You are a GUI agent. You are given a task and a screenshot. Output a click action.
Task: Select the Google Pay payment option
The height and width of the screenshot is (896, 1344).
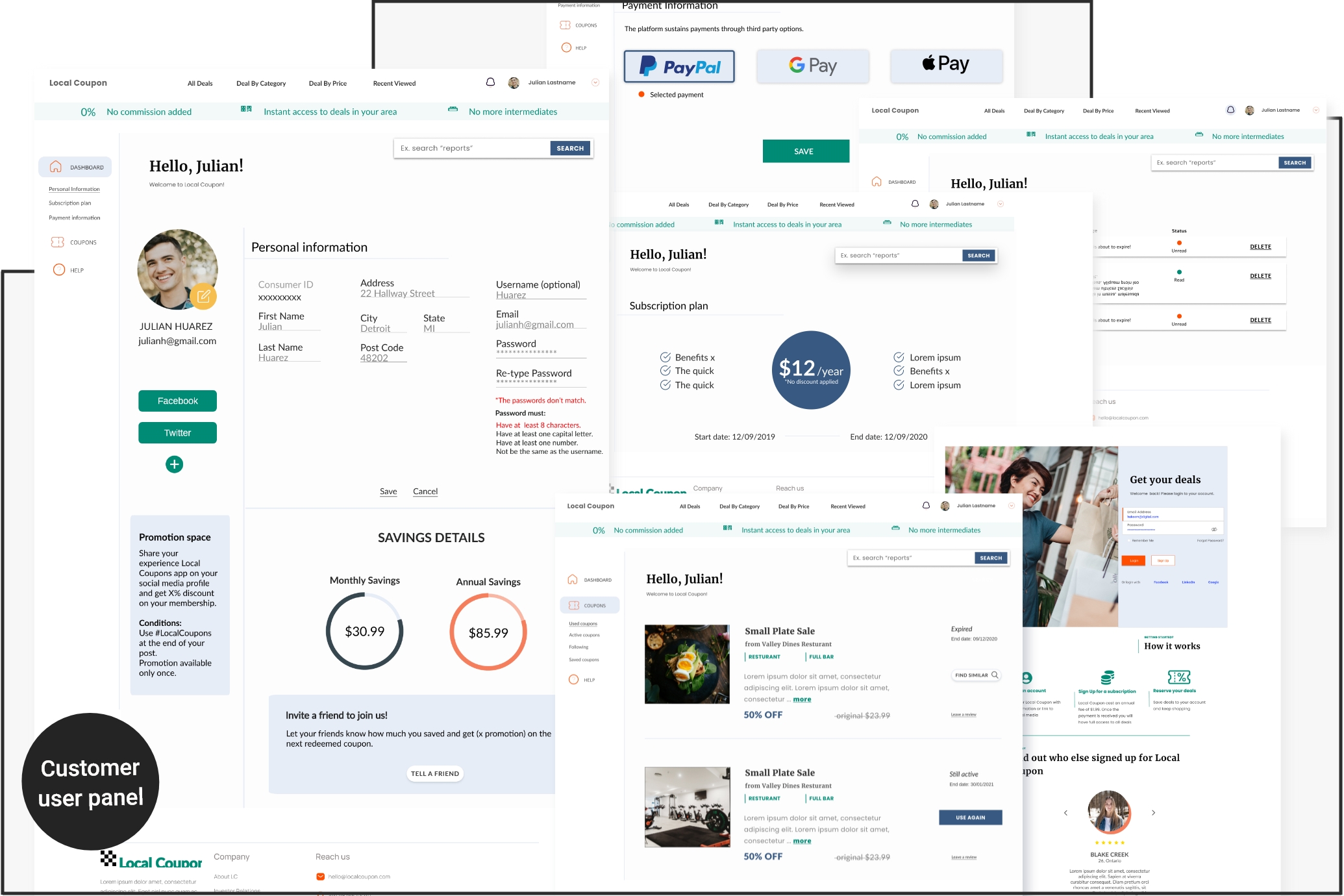[812, 66]
